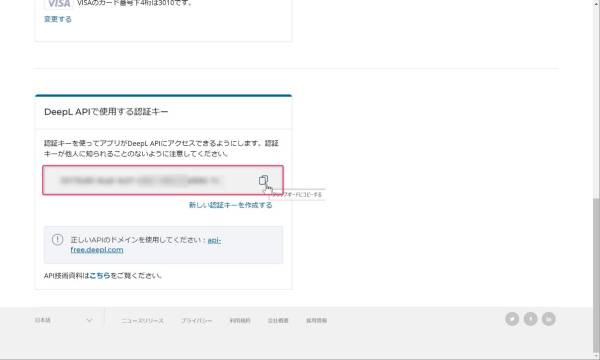Click the blurred authentication key field
This screenshot has height=360, width=600.
(x=163, y=180)
